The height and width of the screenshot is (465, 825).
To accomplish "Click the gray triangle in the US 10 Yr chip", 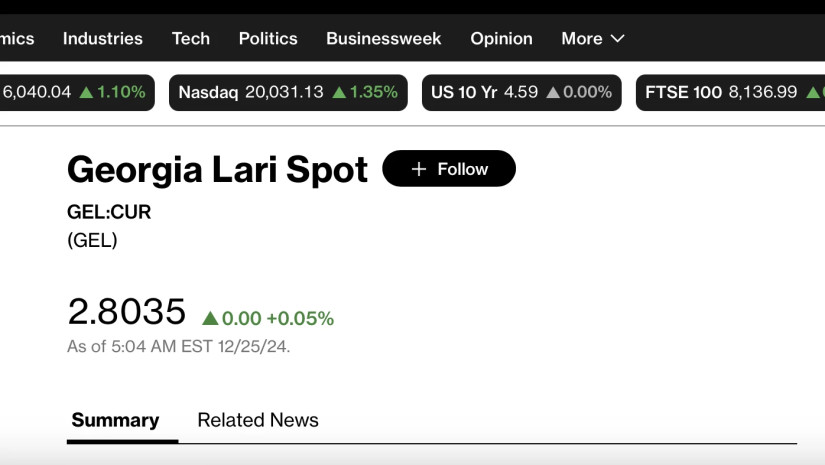I will point(553,93).
